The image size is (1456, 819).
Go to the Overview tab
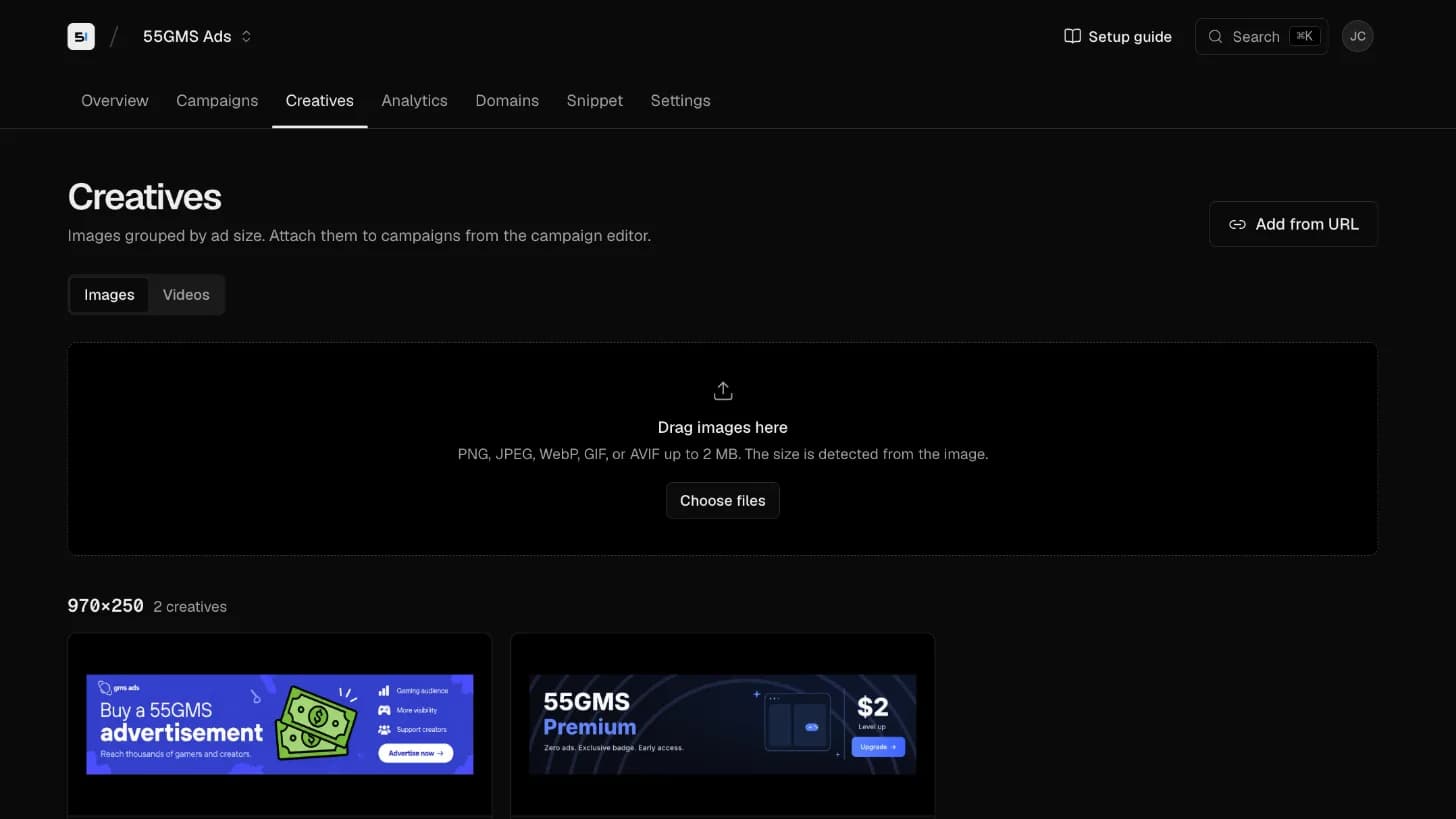pyautogui.click(x=115, y=100)
